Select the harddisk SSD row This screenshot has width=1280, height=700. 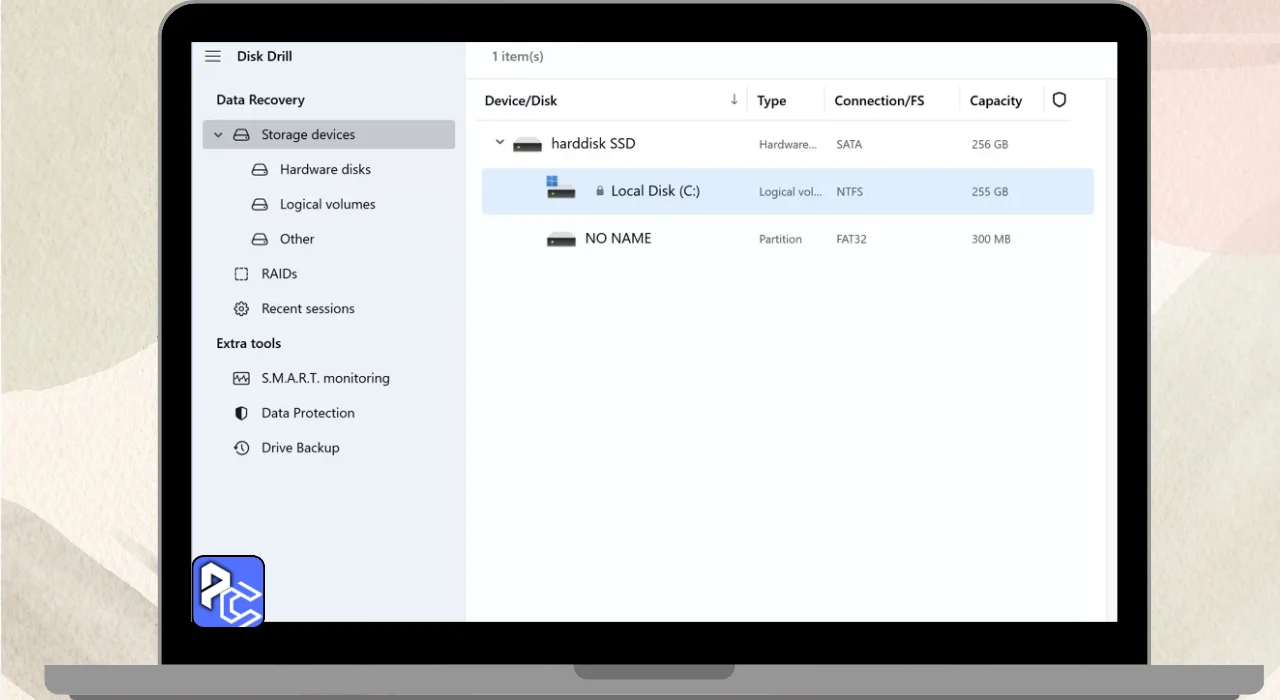[x=788, y=144]
